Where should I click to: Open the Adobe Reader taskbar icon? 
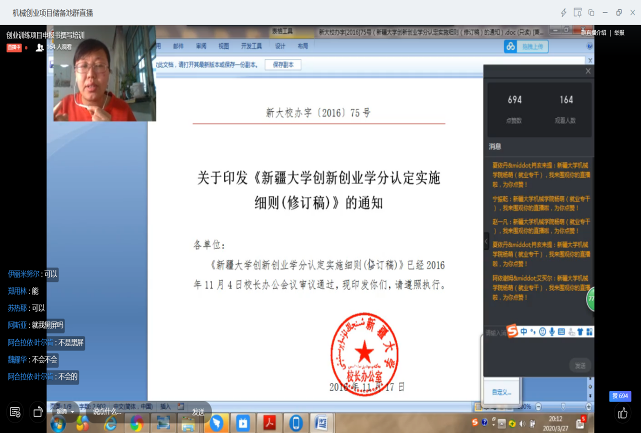coord(269,423)
